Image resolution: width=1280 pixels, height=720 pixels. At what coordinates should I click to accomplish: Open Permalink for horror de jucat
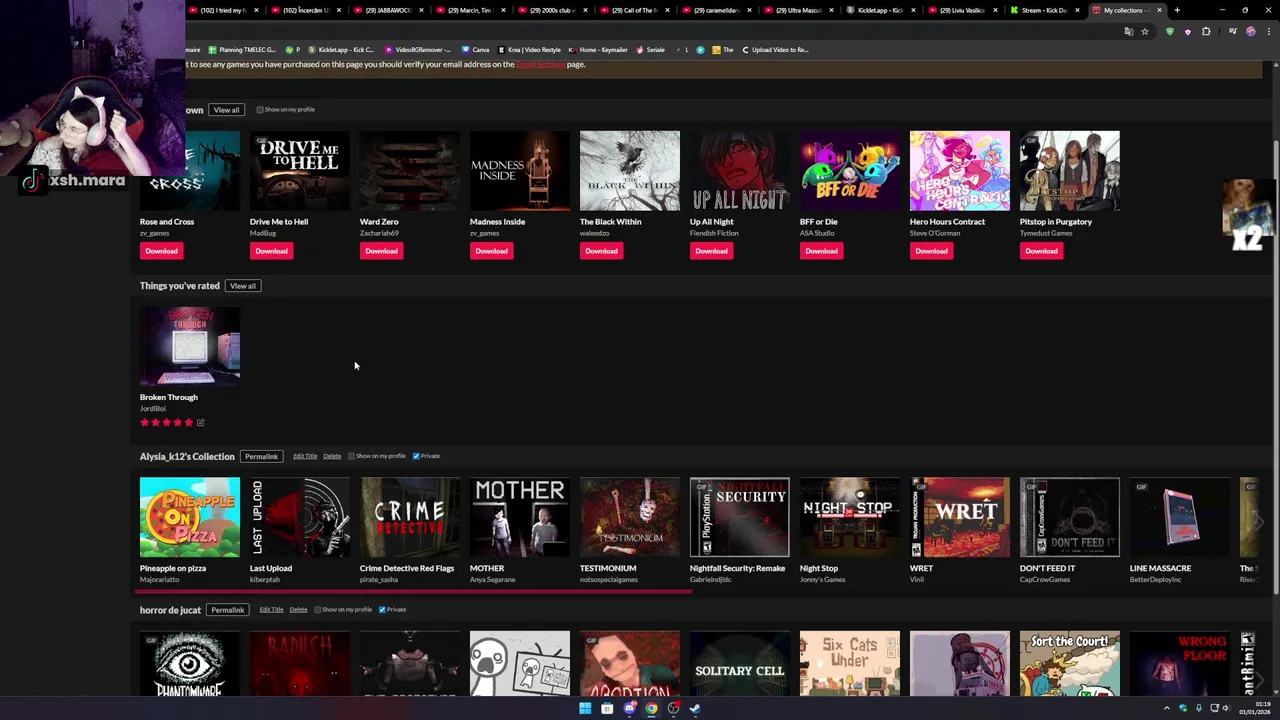(x=227, y=610)
